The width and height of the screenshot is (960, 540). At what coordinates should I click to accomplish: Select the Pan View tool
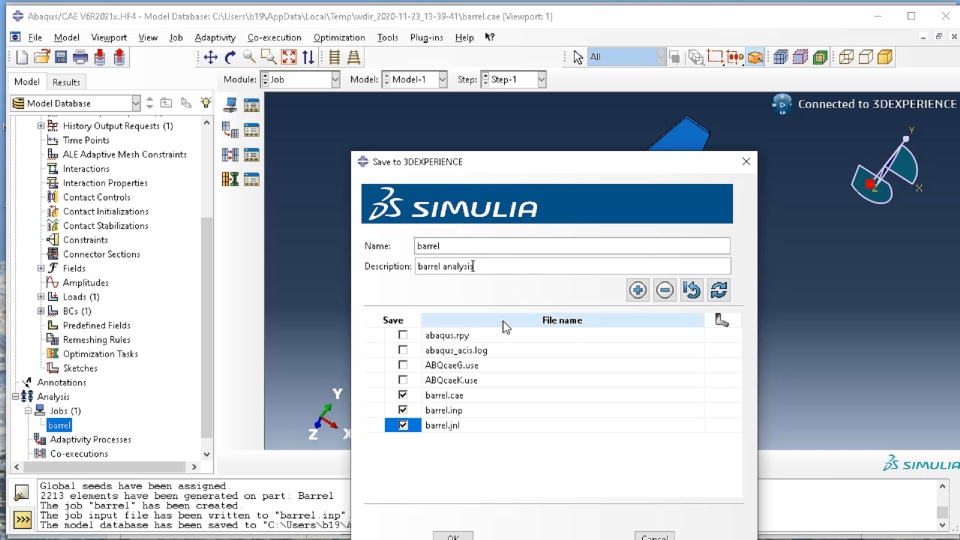(x=211, y=58)
